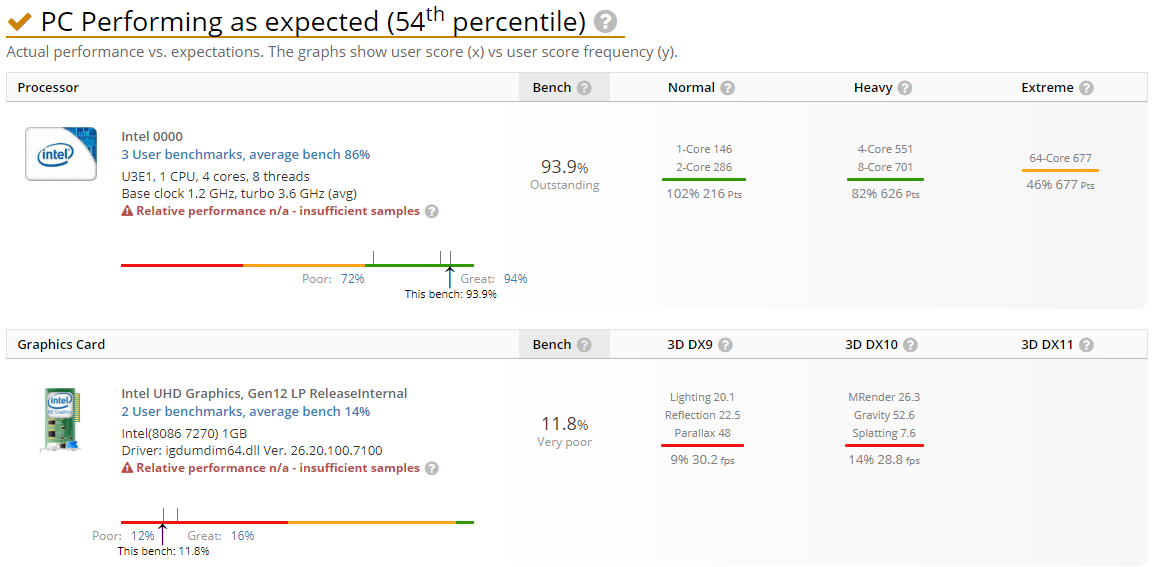The width and height of the screenshot is (1163, 567).
Task: Click help icon after processor insufficient samples warning
Action: pos(432,211)
